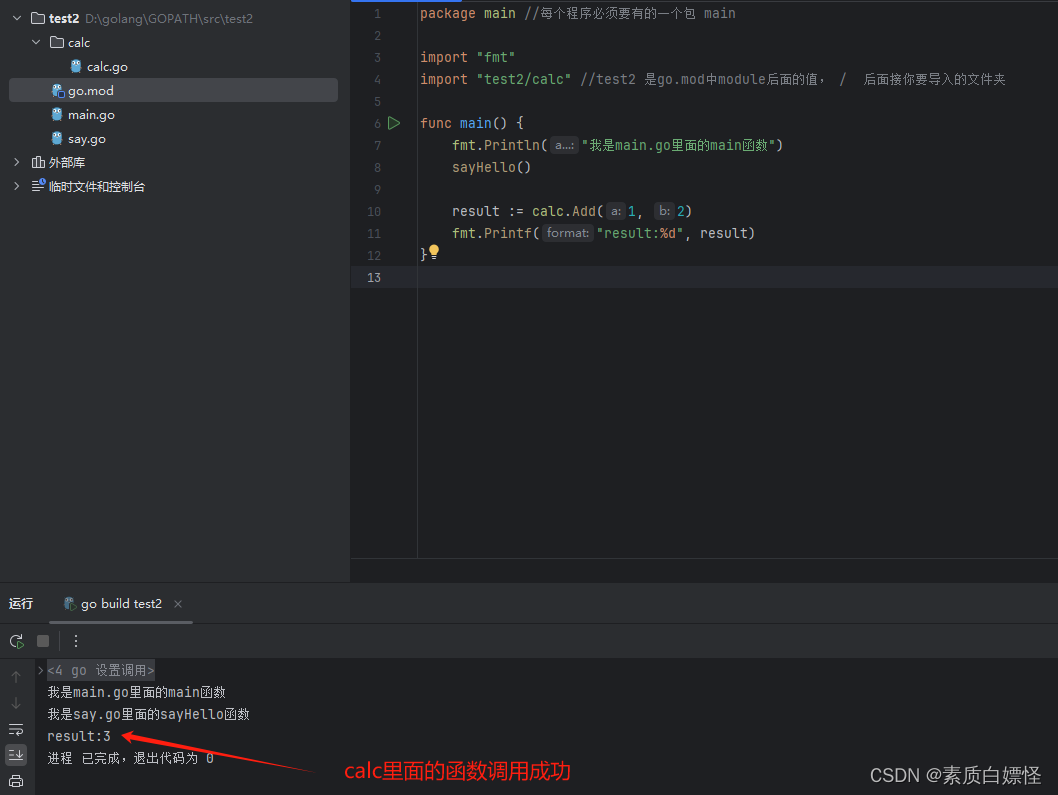The image size is (1058, 795).
Task: Toggle soft-wrap in the console output
Action: click(16, 729)
